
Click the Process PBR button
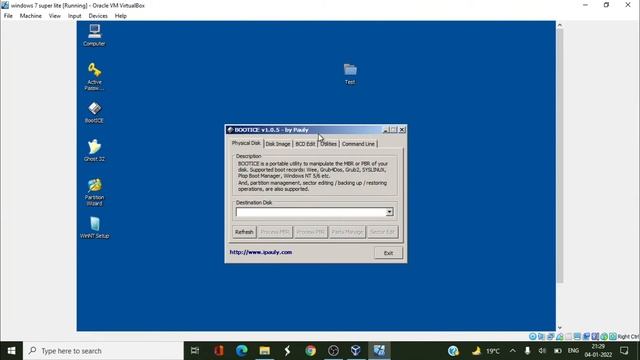pyautogui.click(x=311, y=232)
